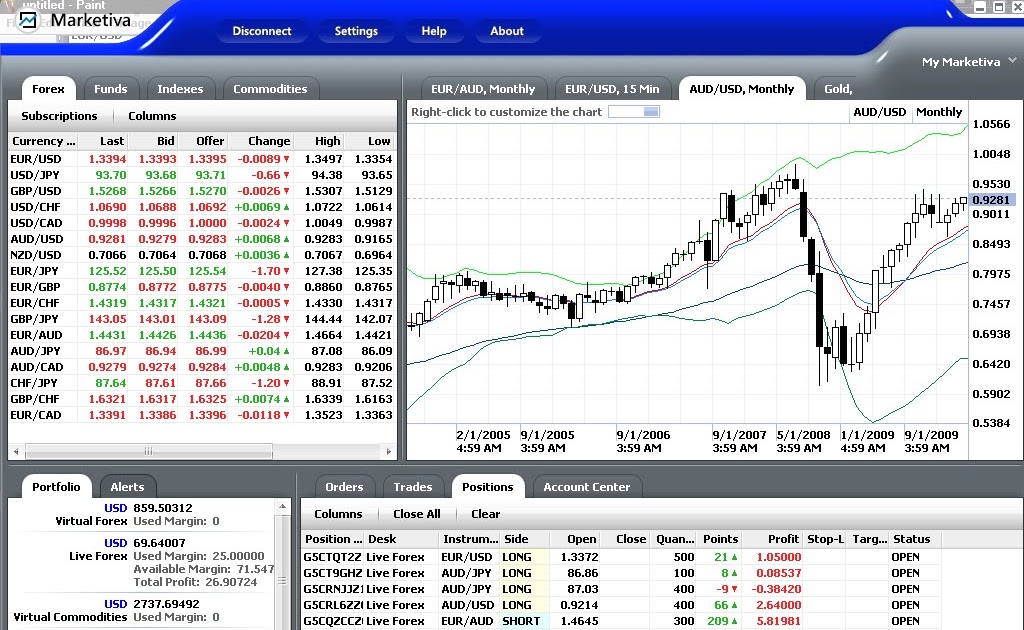
Task: Click the Instrument column header in Positions
Action: 470,539
